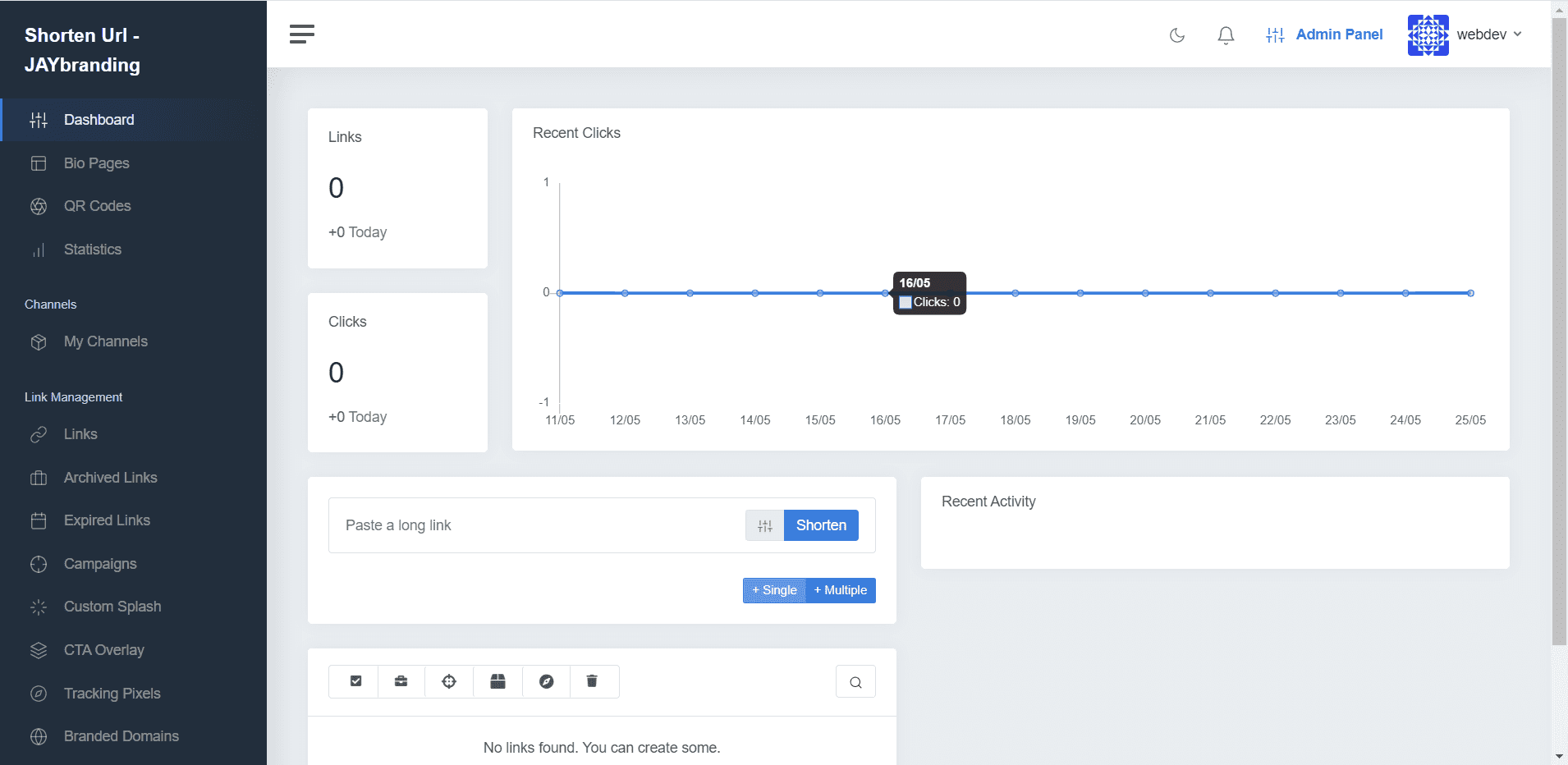1568x765 pixels.
Task: Add selected to campaign crosshair button
Action: pyautogui.click(x=449, y=681)
